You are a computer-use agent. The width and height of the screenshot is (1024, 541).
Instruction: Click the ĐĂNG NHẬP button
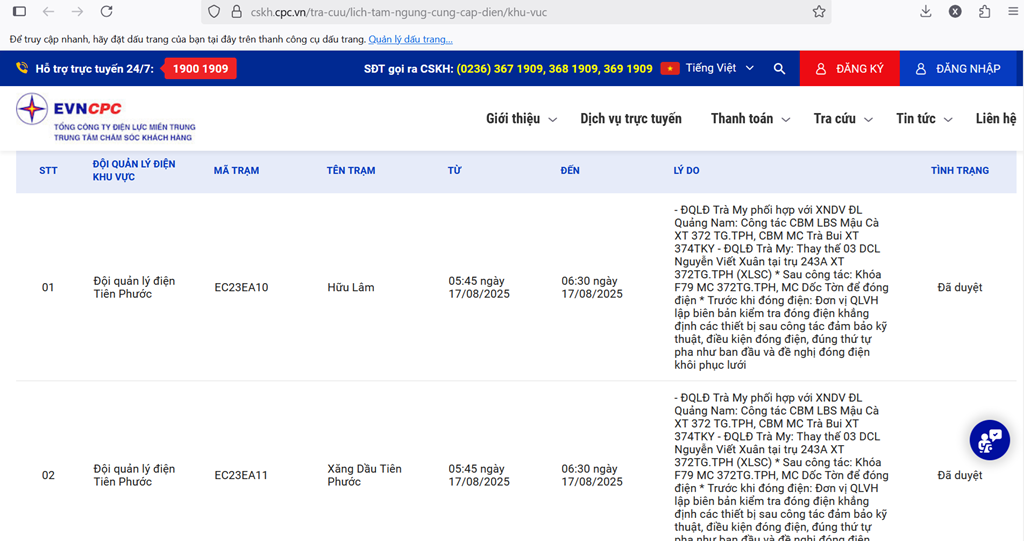(957, 69)
